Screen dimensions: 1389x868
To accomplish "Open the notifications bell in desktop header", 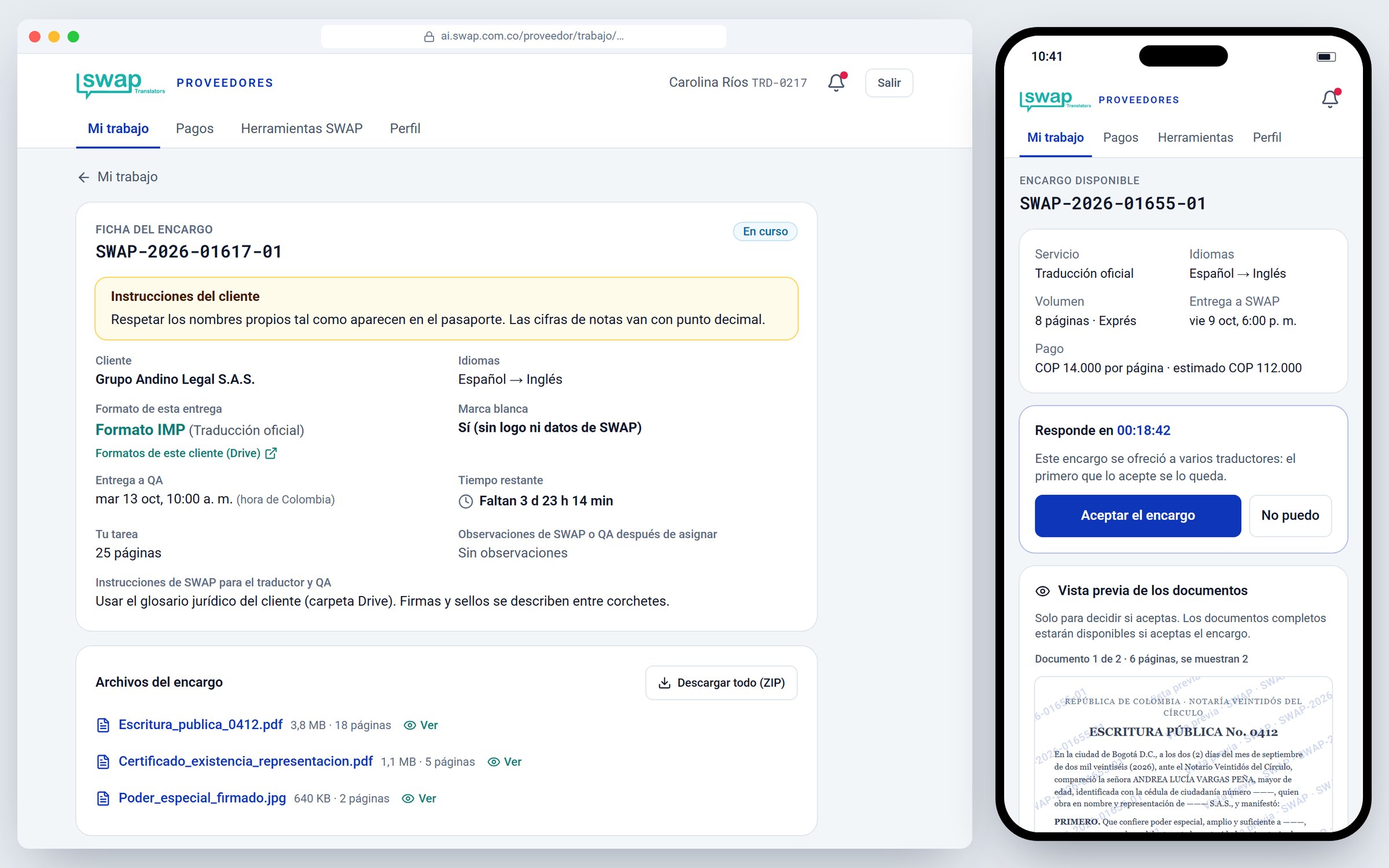I will pyautogui.click(x=836, y=83).
